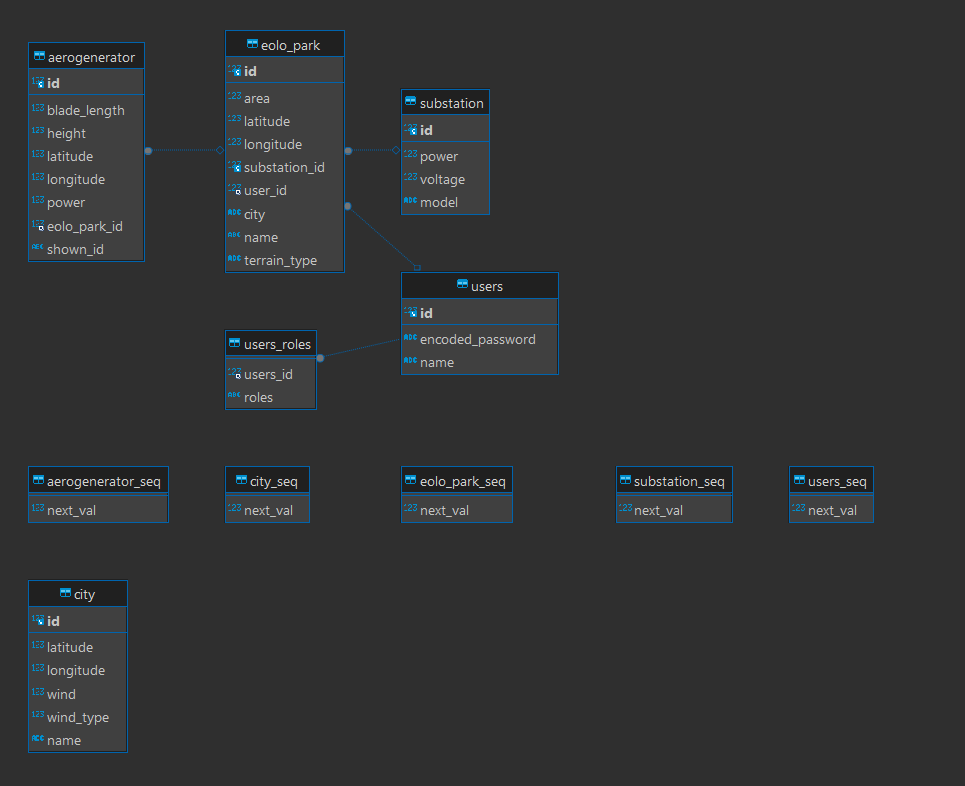Click the users_roles table icon

[234, 343]
